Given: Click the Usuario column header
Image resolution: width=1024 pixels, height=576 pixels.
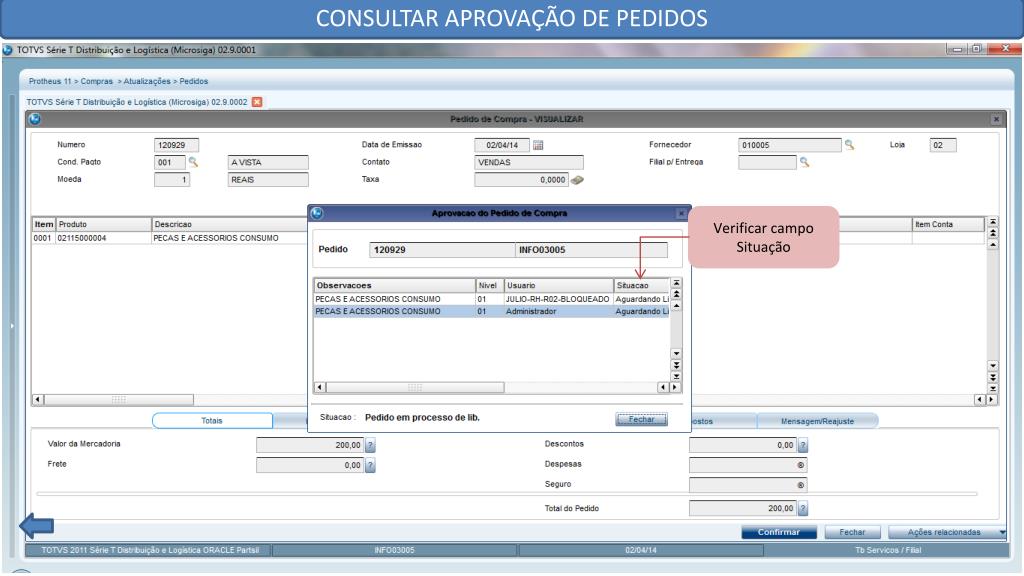Looking at the screenshot, I should (x=558, y=285).
